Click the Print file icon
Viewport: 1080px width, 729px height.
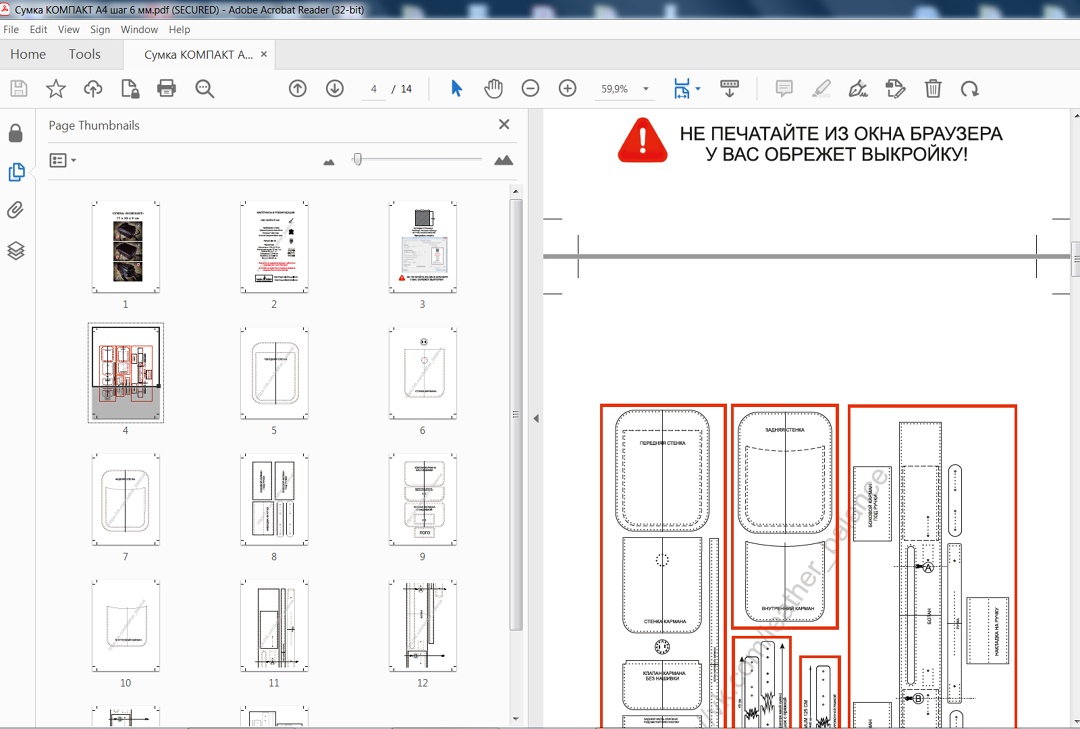(x=167, y=89)
